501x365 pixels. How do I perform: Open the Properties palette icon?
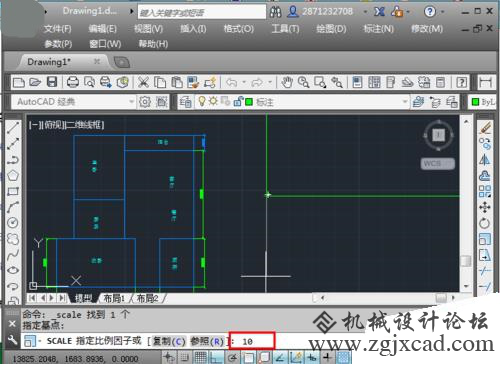pyautogui.click(x=357, y=82)
